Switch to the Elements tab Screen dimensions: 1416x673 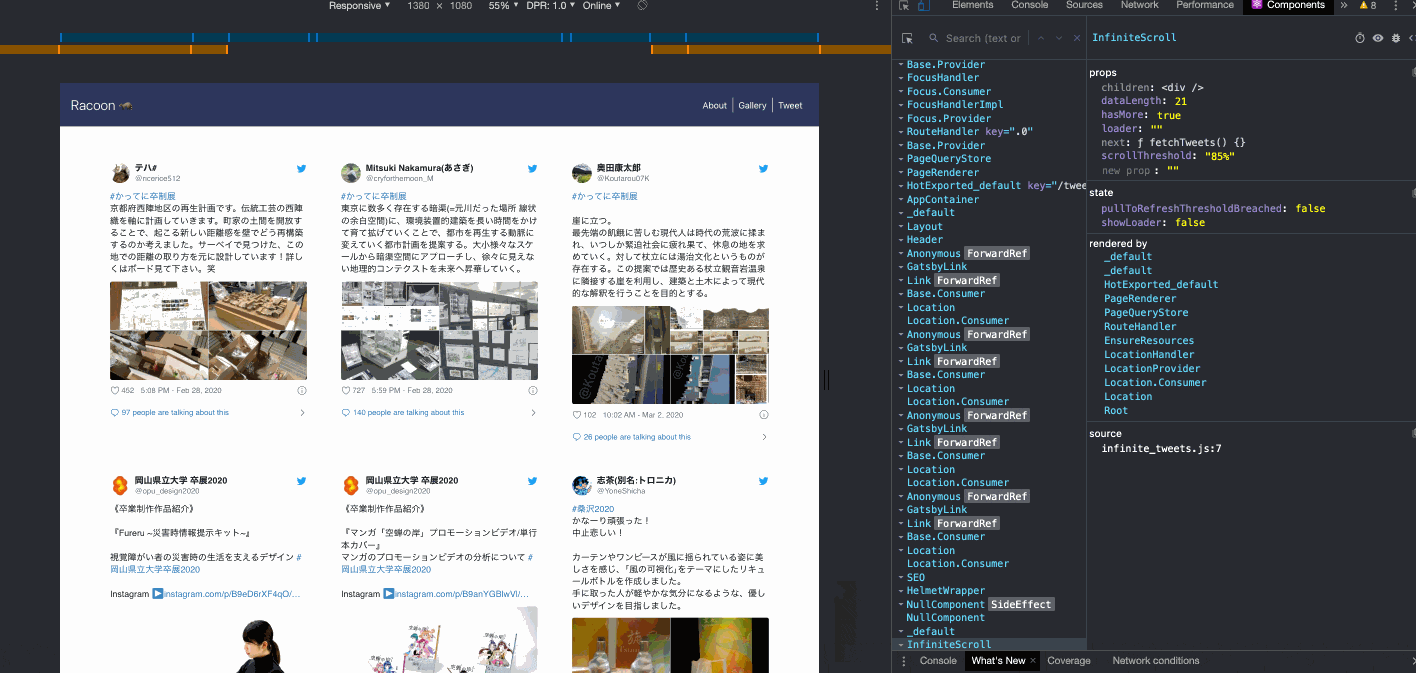[x=972, y=5]
